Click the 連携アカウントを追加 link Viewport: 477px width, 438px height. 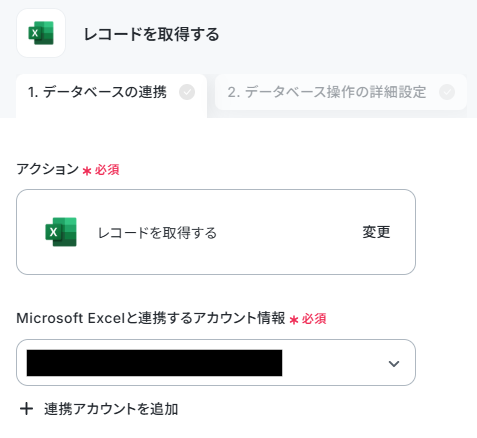click(111, 409)
